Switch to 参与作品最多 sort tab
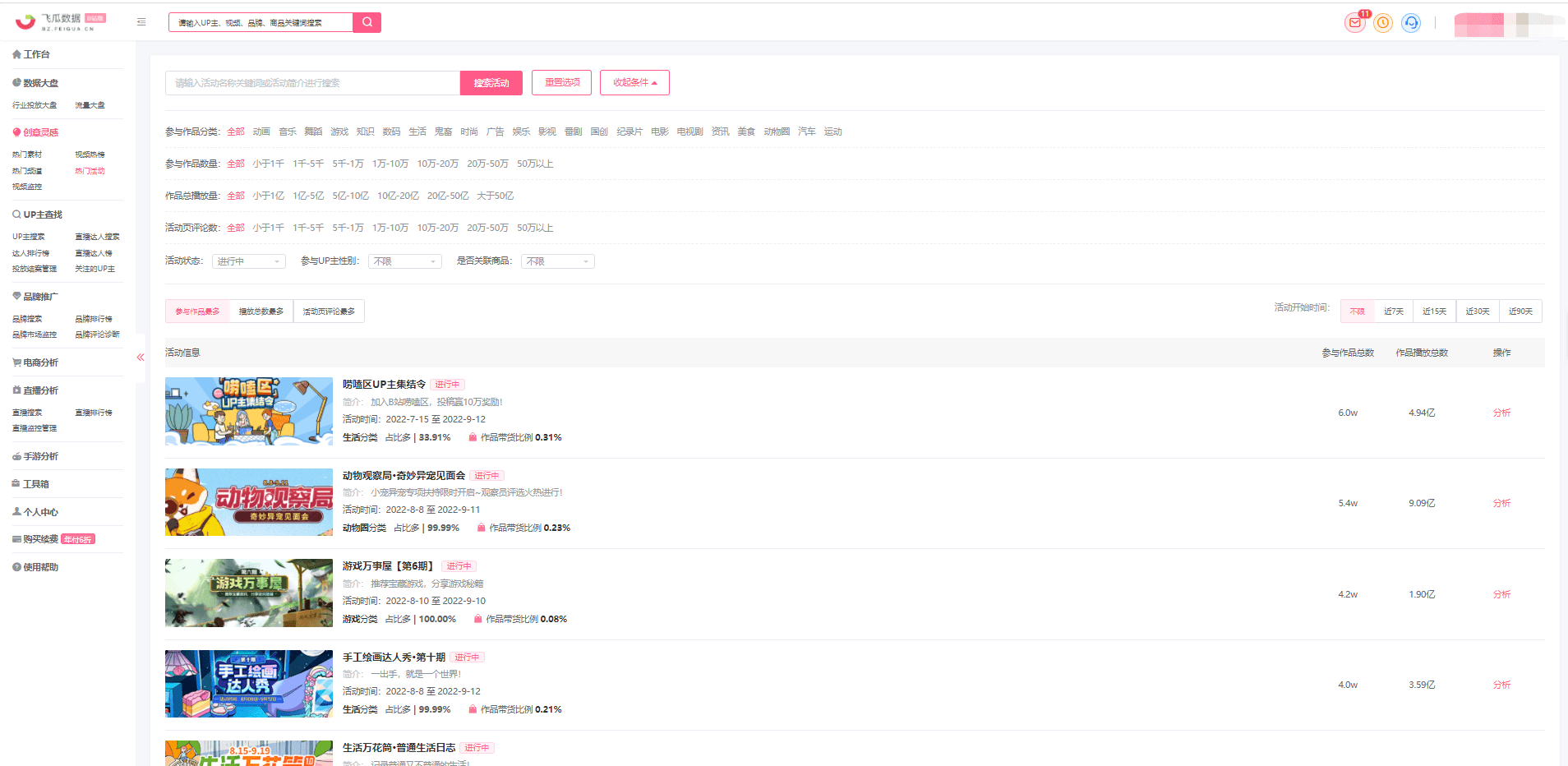The image size is (1568, 766). [197, 311]
